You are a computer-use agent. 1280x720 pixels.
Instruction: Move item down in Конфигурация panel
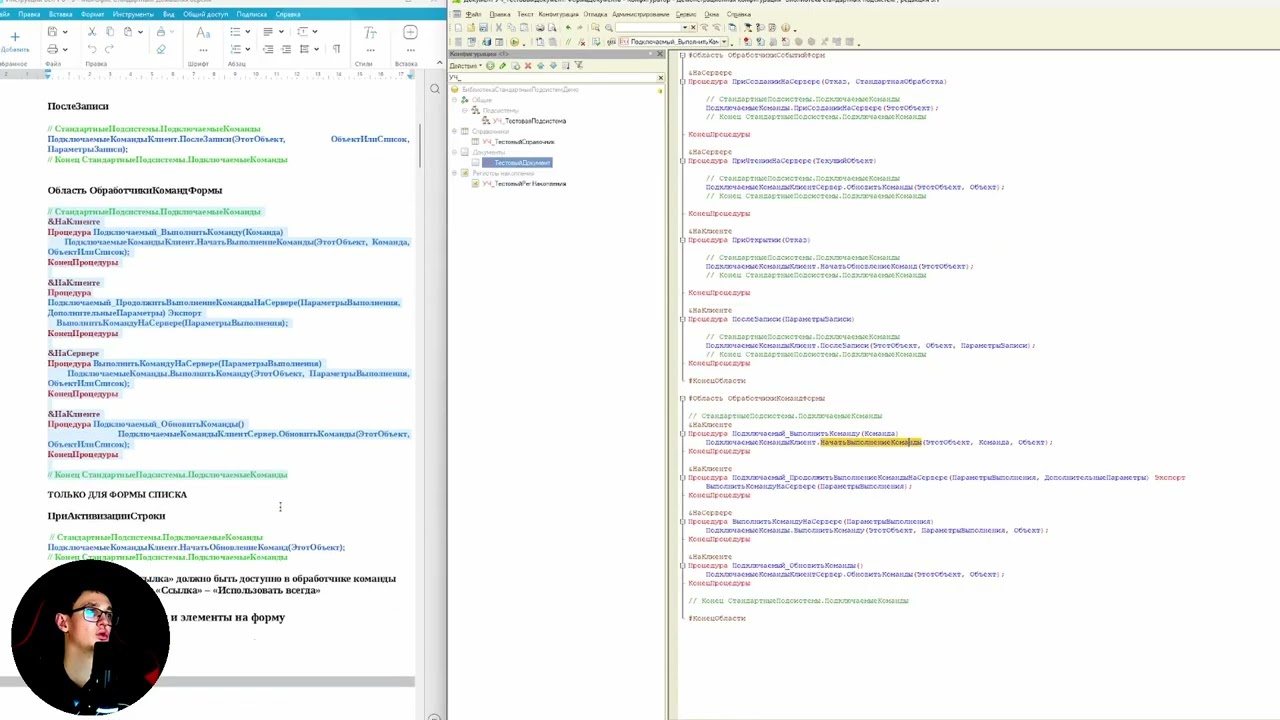(553, 65)
